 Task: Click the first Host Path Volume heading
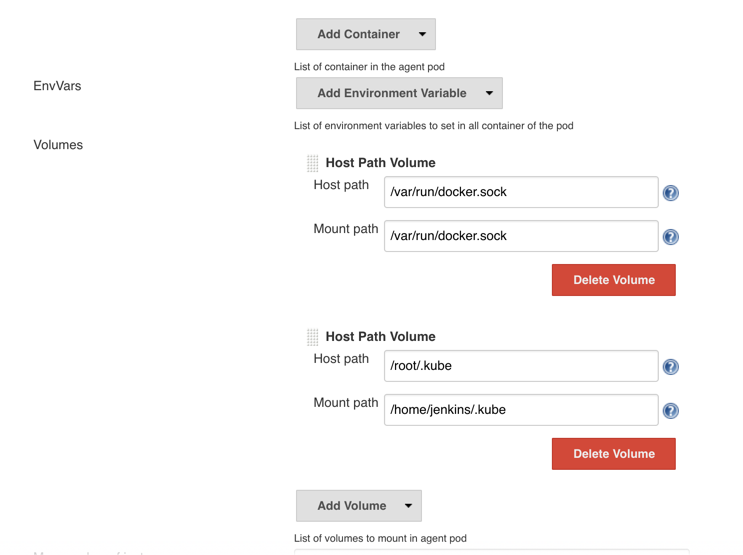pyautogui.click(x=380, y=163)
